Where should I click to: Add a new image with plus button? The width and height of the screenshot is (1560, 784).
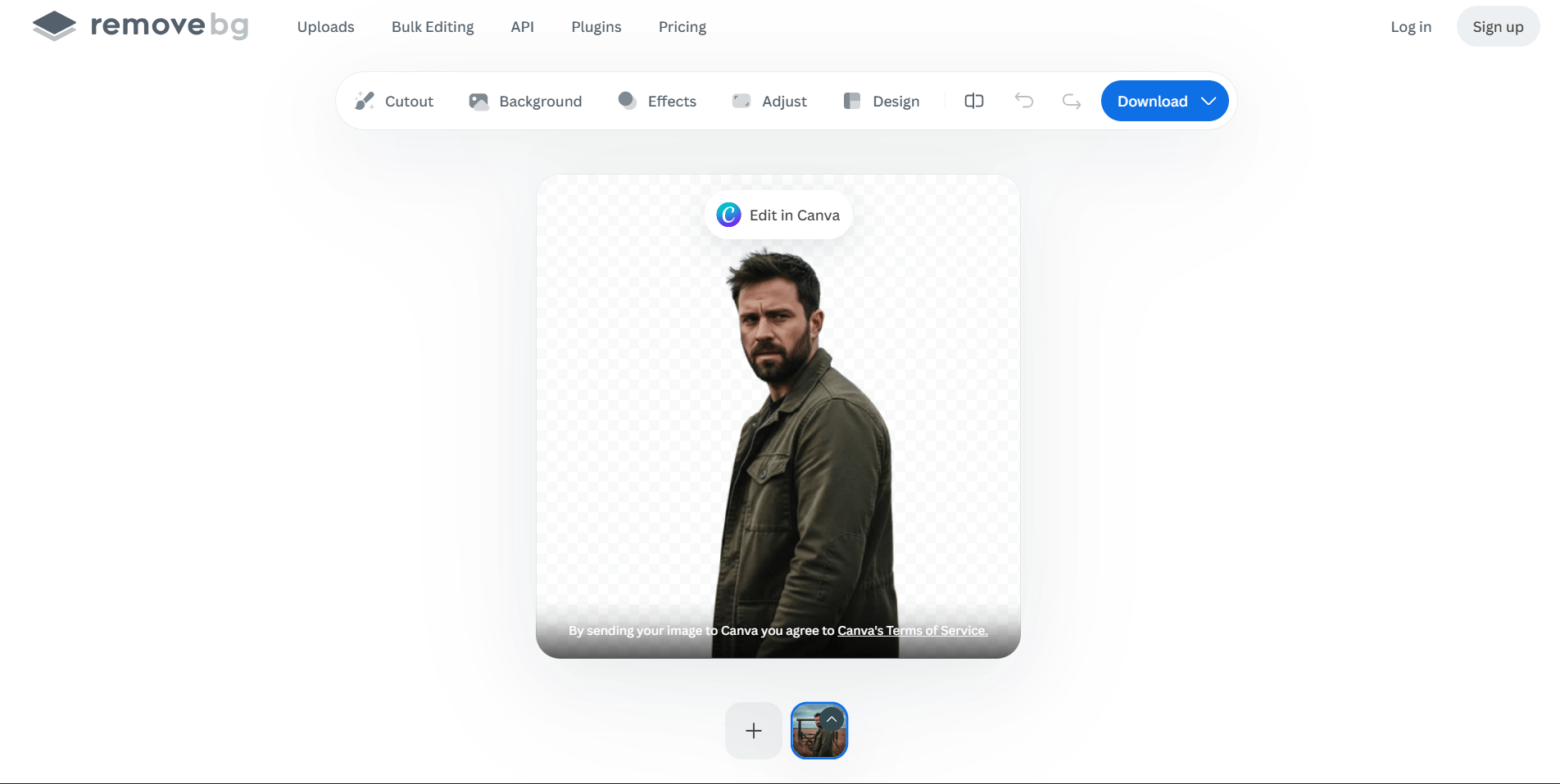click(x=754, y=731)
